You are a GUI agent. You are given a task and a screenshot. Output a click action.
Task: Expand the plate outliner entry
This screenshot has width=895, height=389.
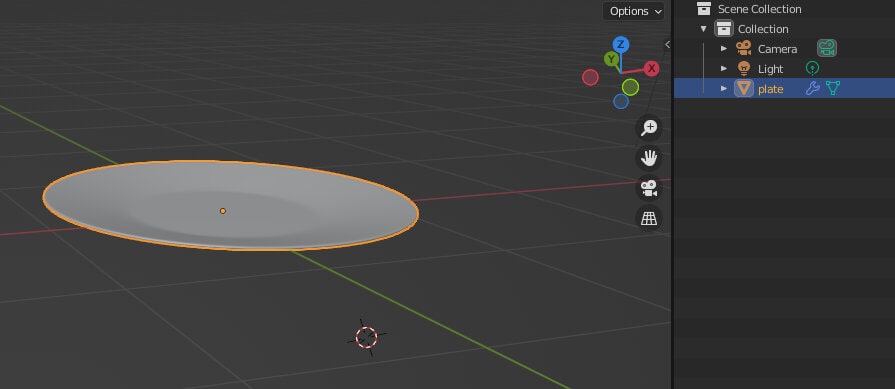724,88
